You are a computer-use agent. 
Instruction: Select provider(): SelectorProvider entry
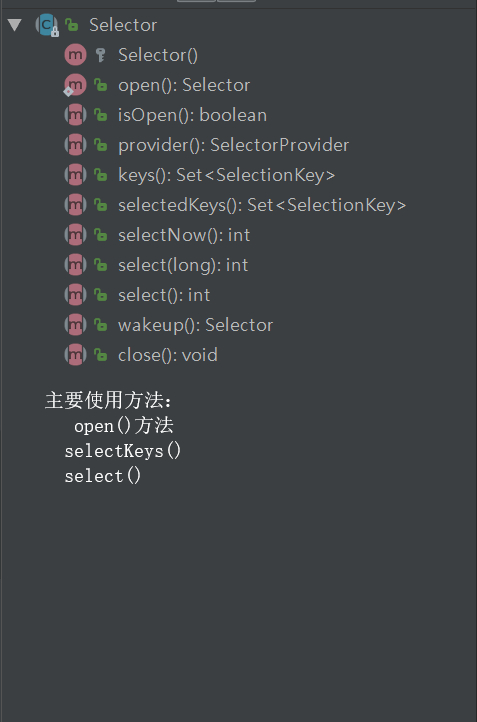click(x=233, y=145)
